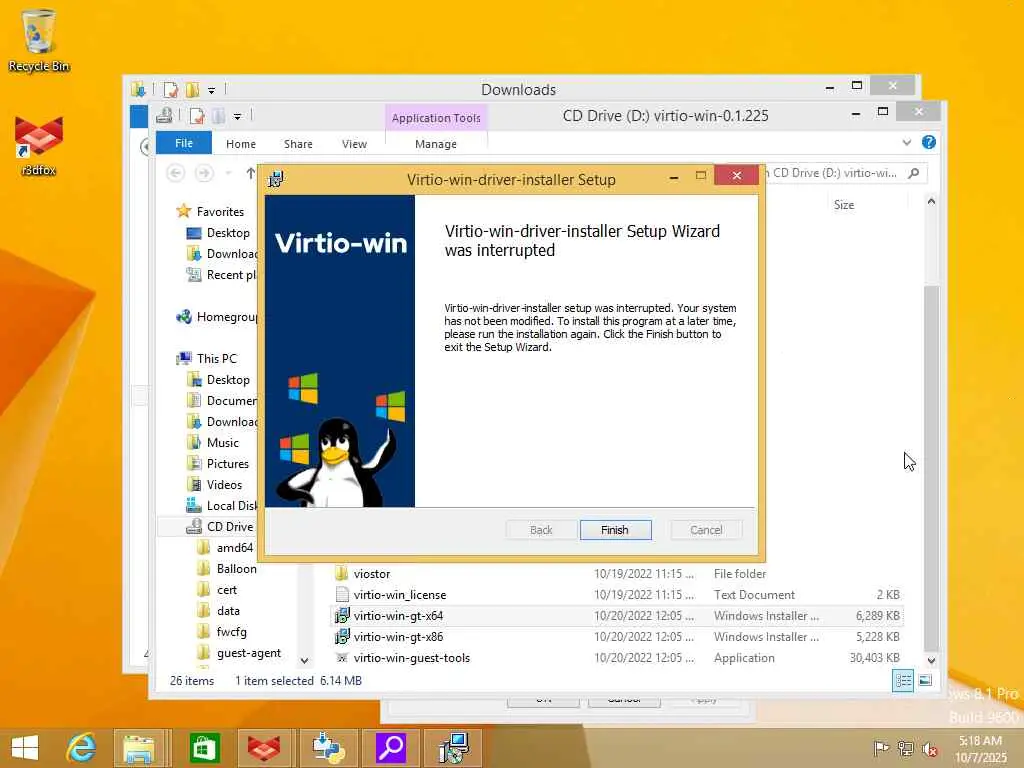Click Action Center flag in tray
The height and width of the screenshot is (768, 1024).
(x=881, y=748)
